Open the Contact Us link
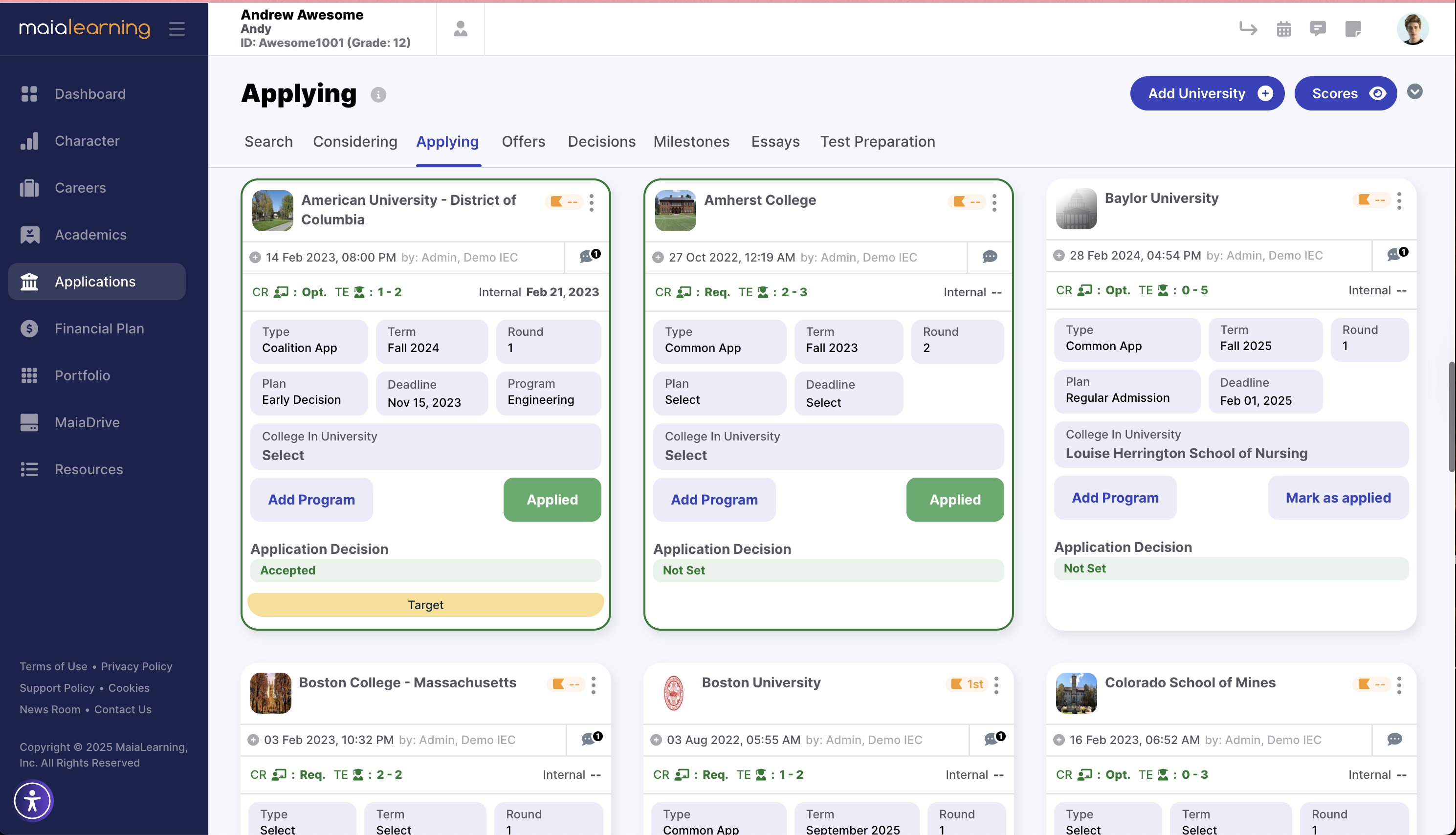Image resolution: width=1456 pixels, height=835 pixels. click(123, 709)
